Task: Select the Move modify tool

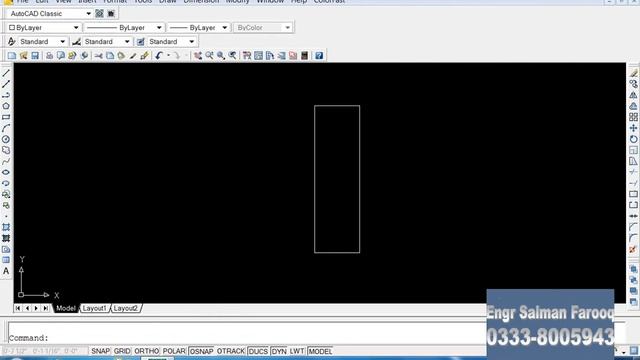Action: coord(633,128)
